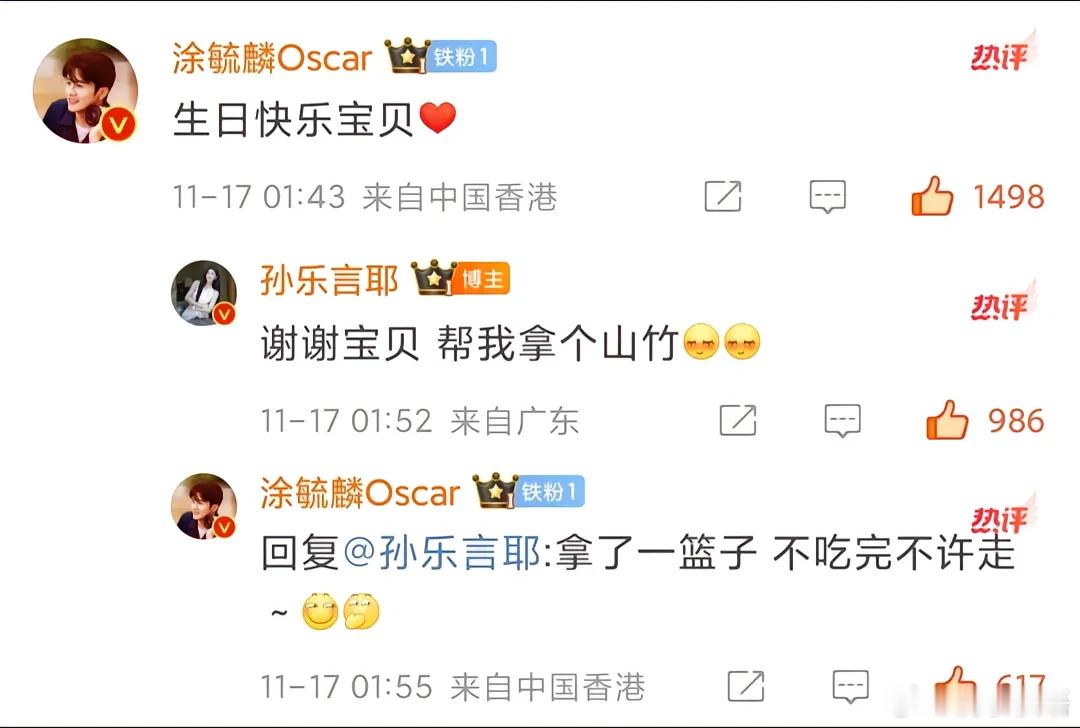
Task: Open 孙乐言耶's small avatar picture
Action: (x=204, y=293)
